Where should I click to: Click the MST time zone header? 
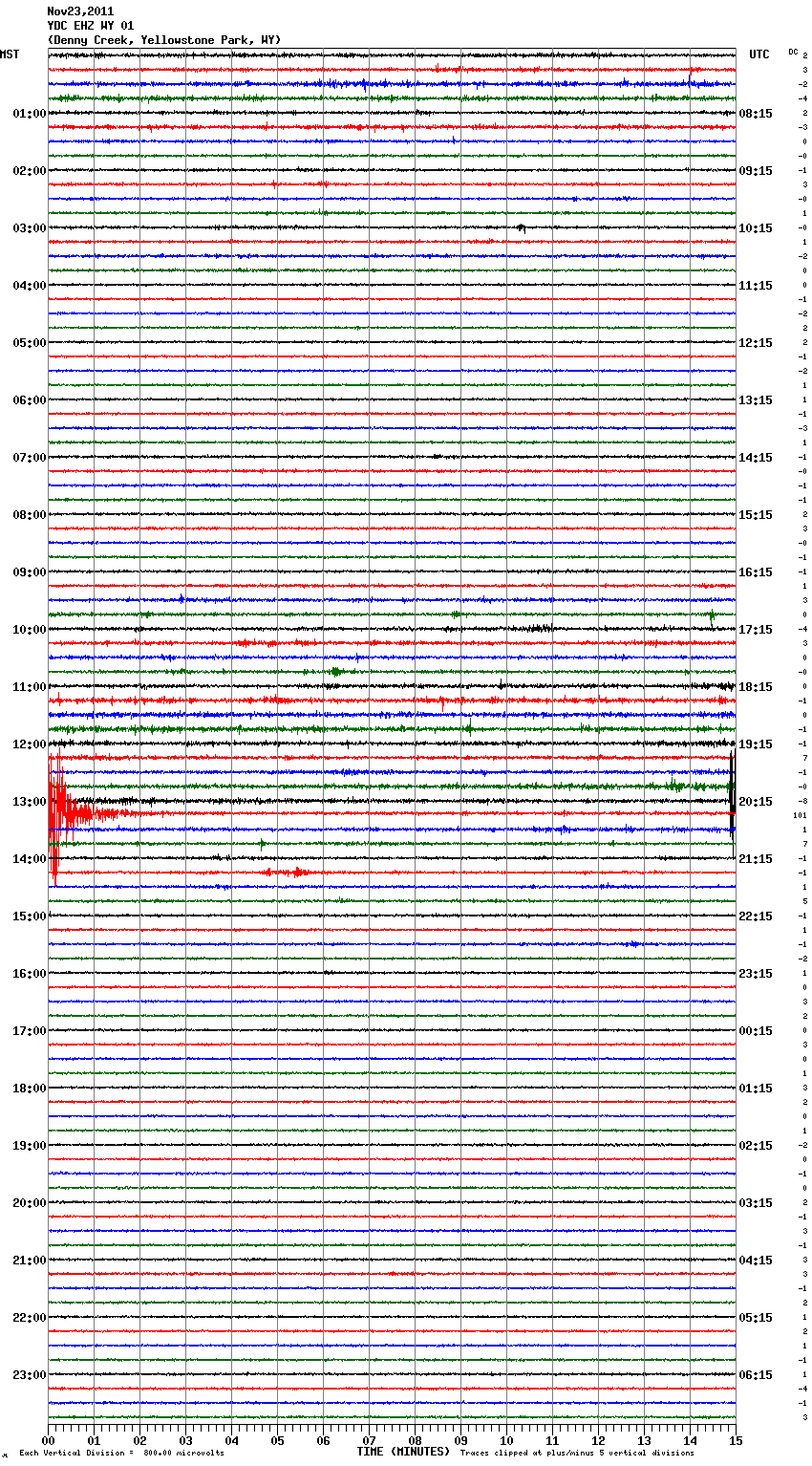tap(10, 54)
